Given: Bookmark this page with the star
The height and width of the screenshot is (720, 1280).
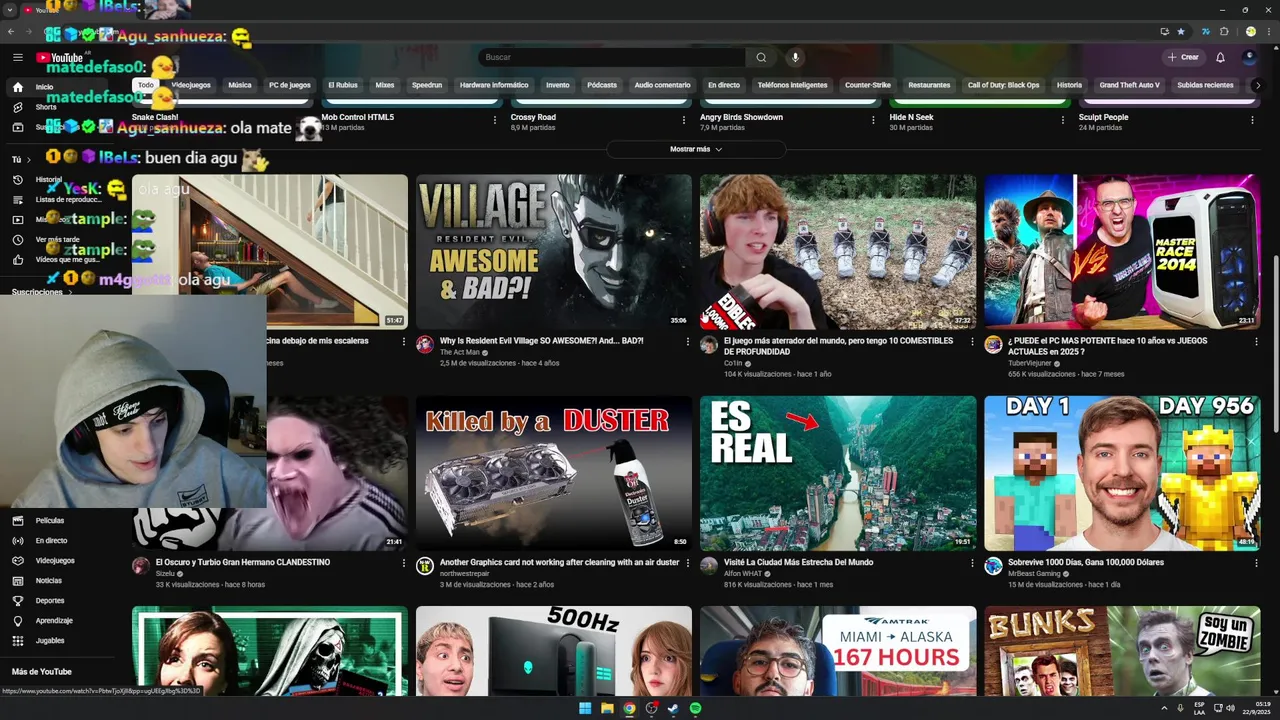Looking at the screenshot, I should [1181, 31].
